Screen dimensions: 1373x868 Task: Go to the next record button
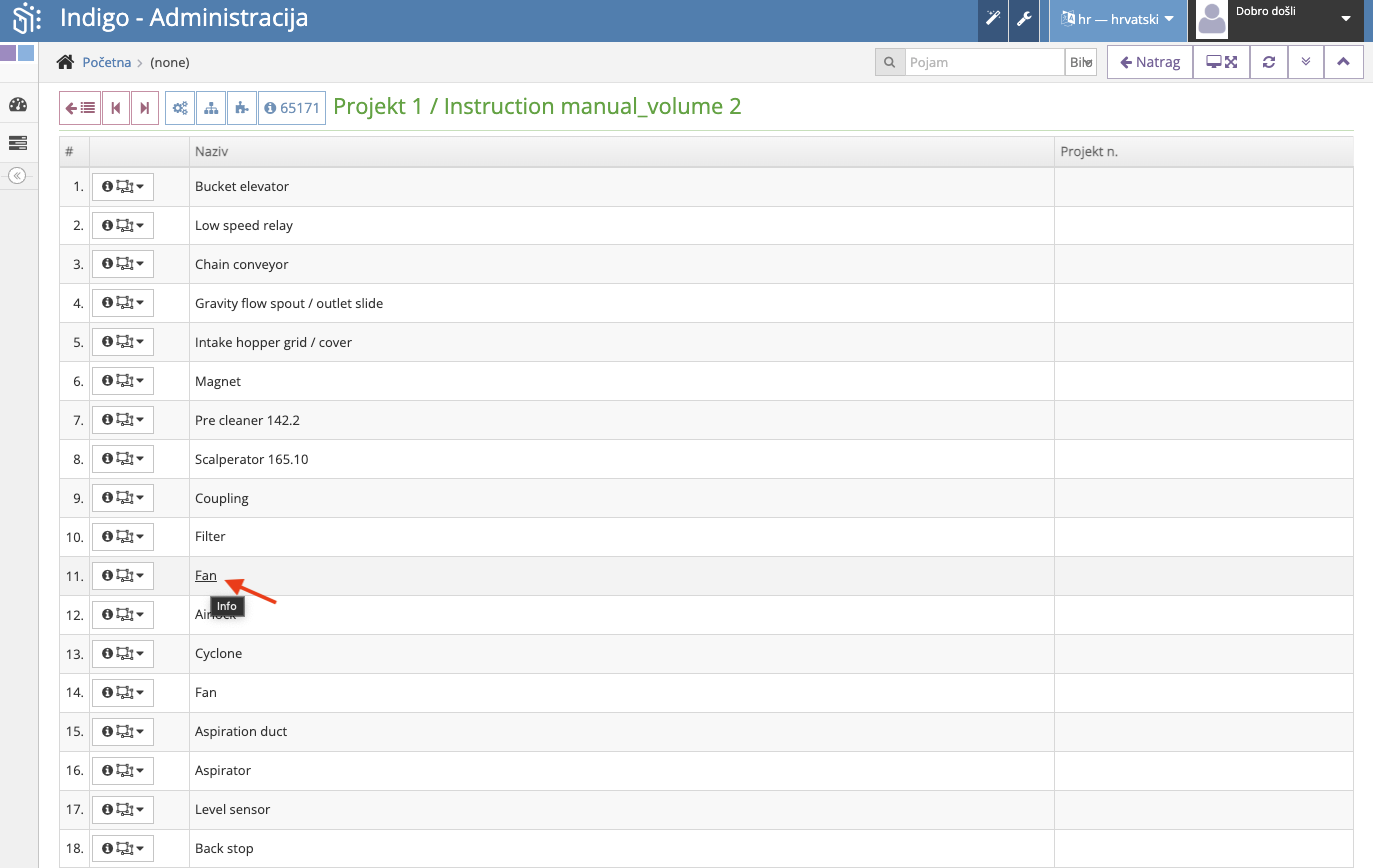(145, 108)
